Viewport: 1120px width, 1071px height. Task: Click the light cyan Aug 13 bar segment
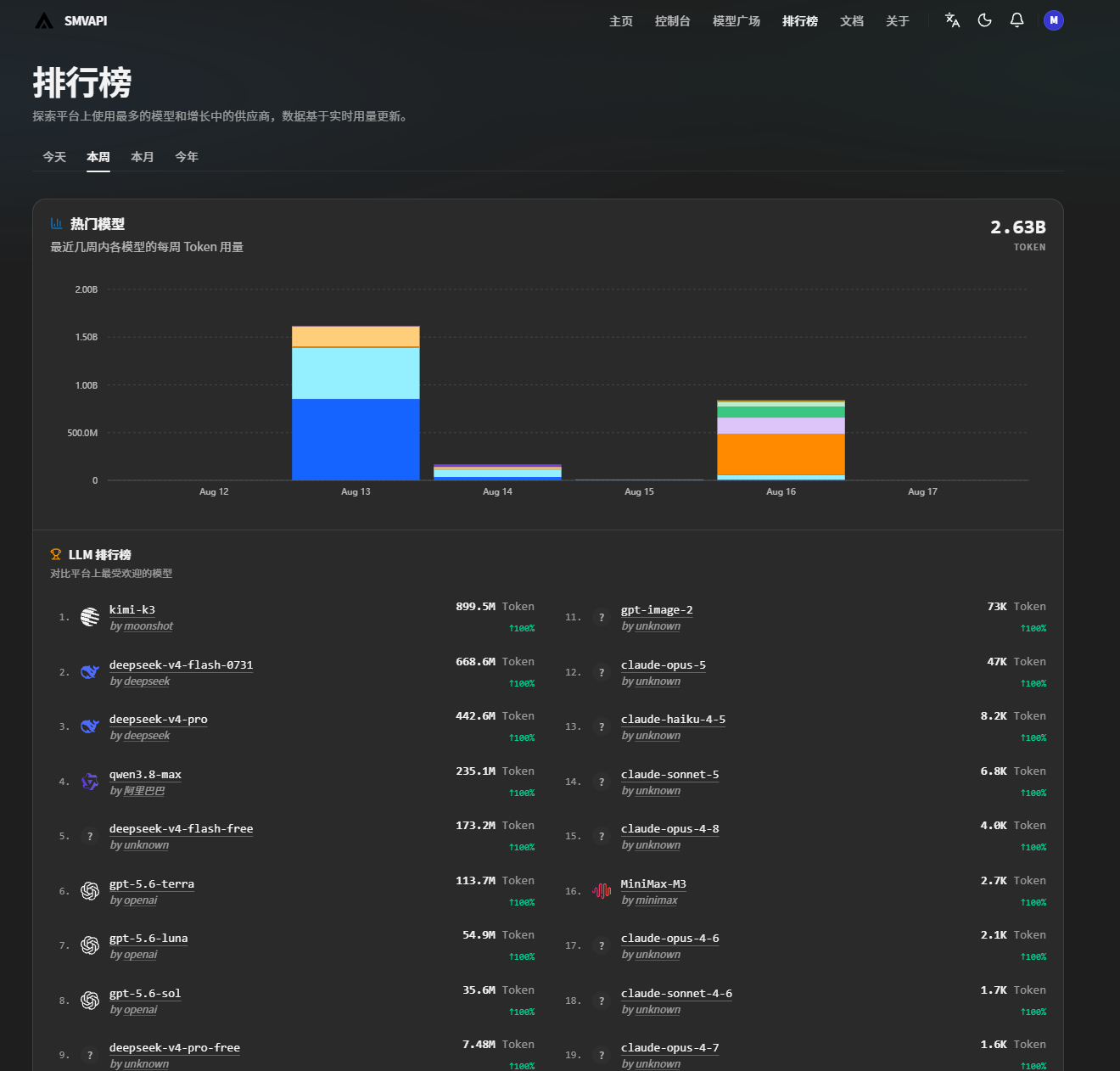pos(356,373)
